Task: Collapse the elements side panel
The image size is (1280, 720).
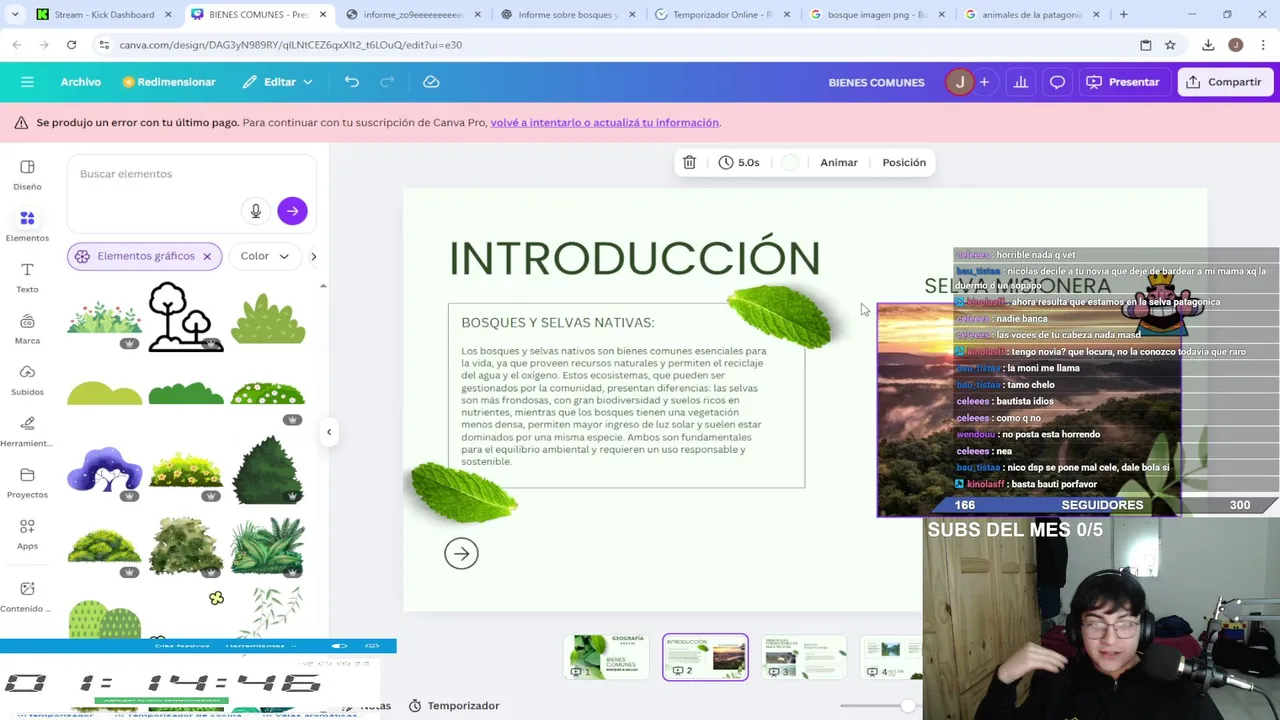Action: 329,432
